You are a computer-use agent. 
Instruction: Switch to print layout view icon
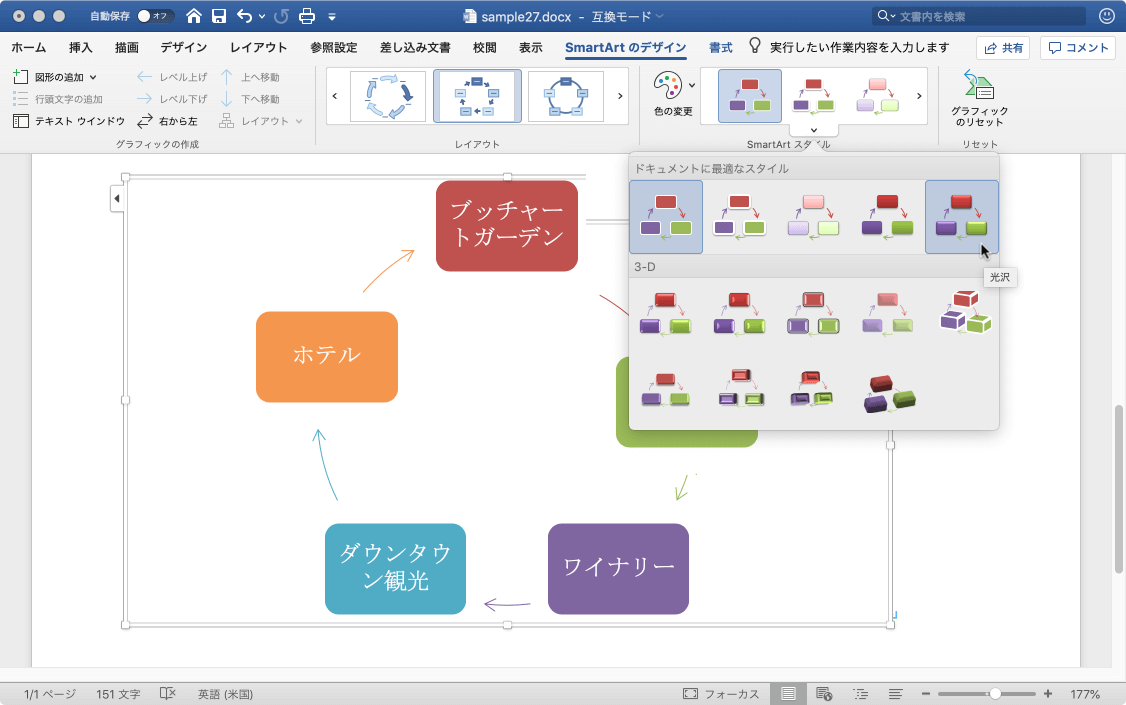(x=788, y=694)
